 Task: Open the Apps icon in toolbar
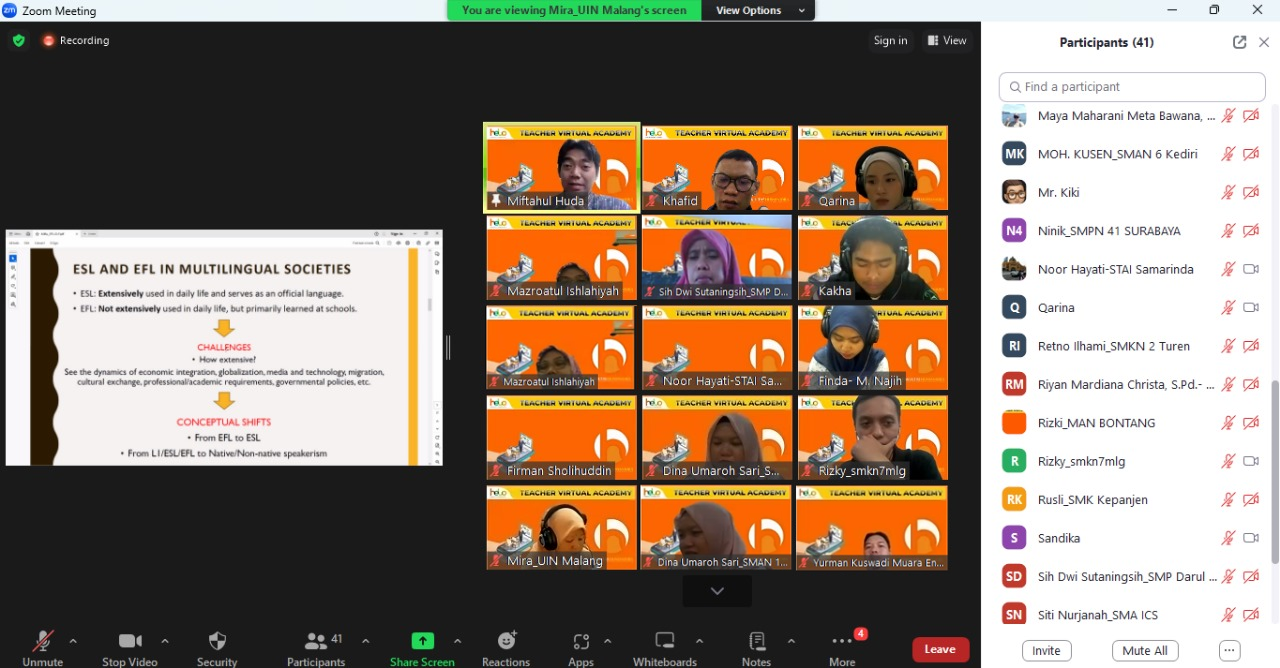pyautogui.click(x=581, y=642)
